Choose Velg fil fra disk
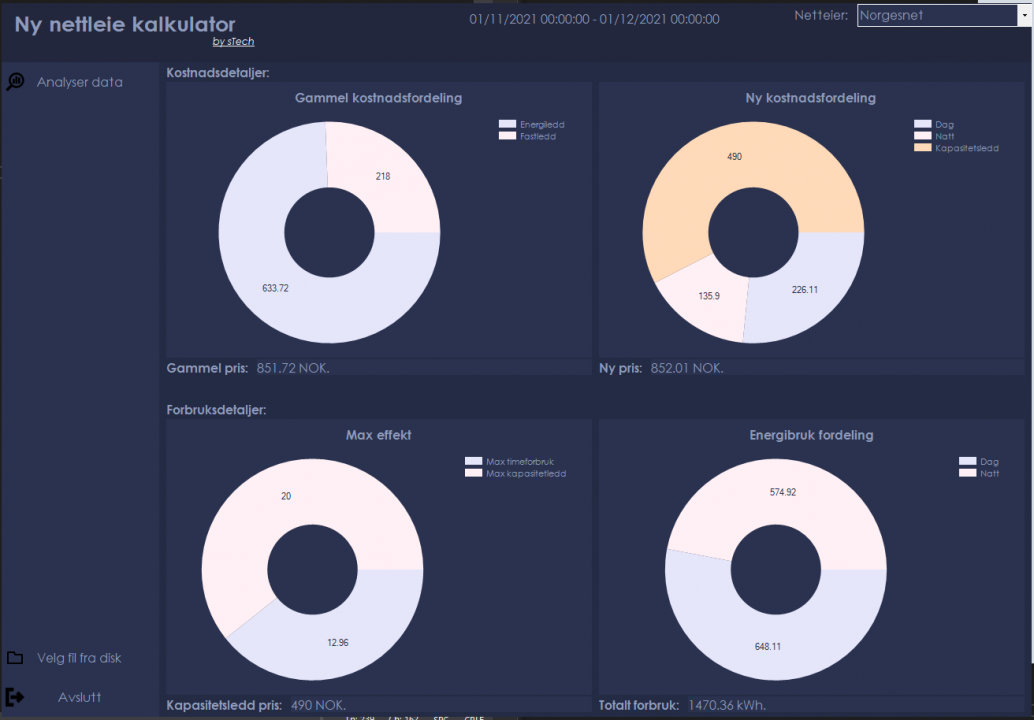The height and width of the screenshot is (720, 1034). coord(79,658)
